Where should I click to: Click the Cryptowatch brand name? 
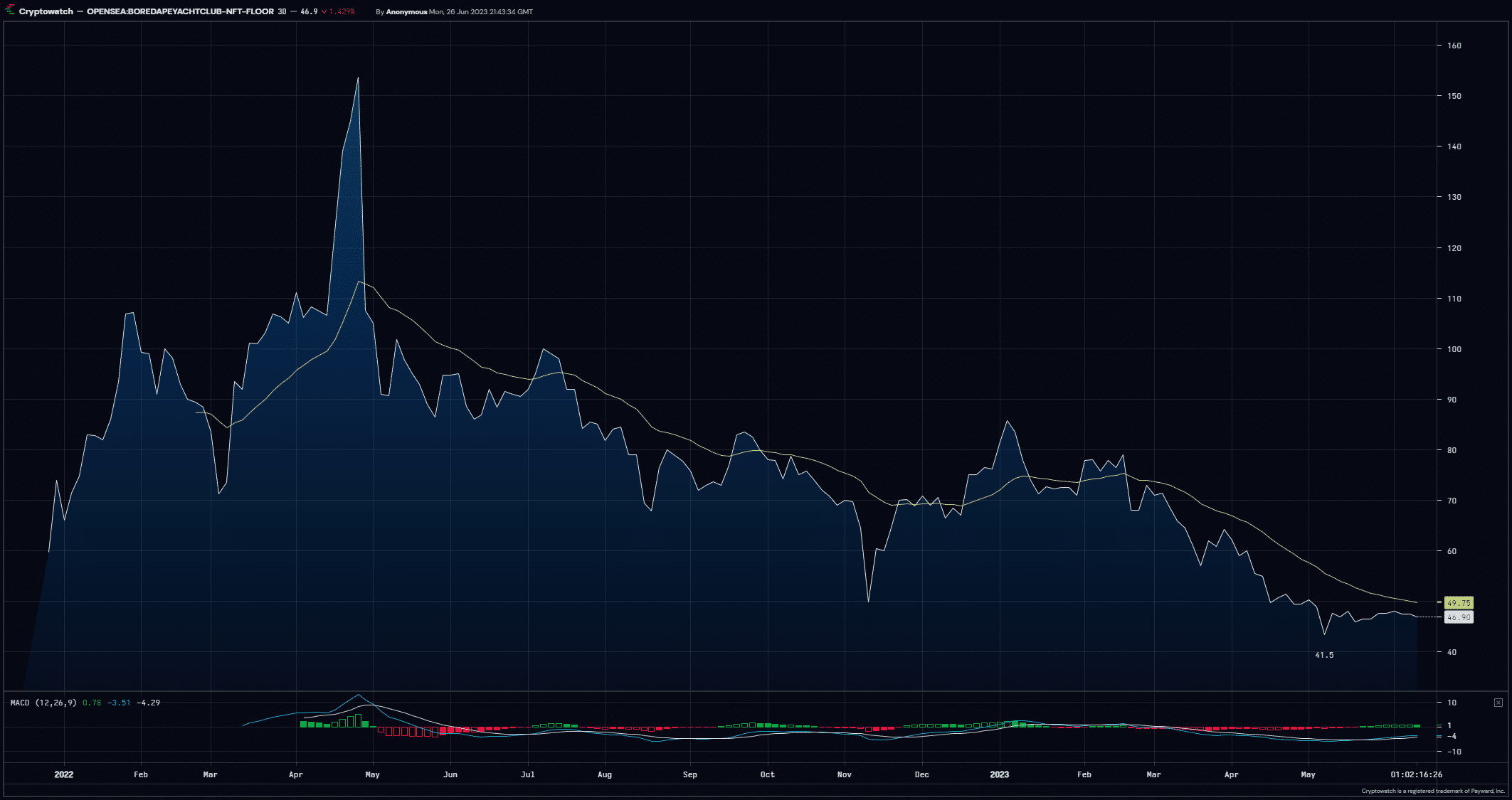tap(46, 12)
